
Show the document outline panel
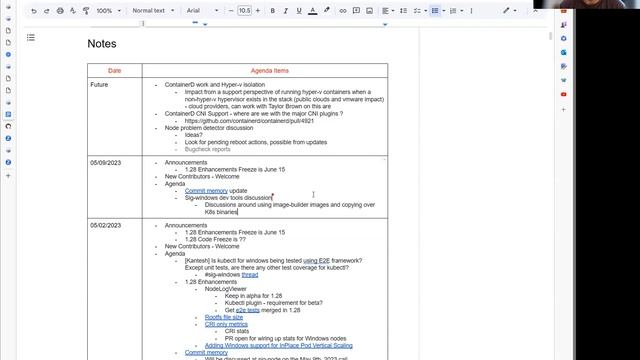pos(31,38)
